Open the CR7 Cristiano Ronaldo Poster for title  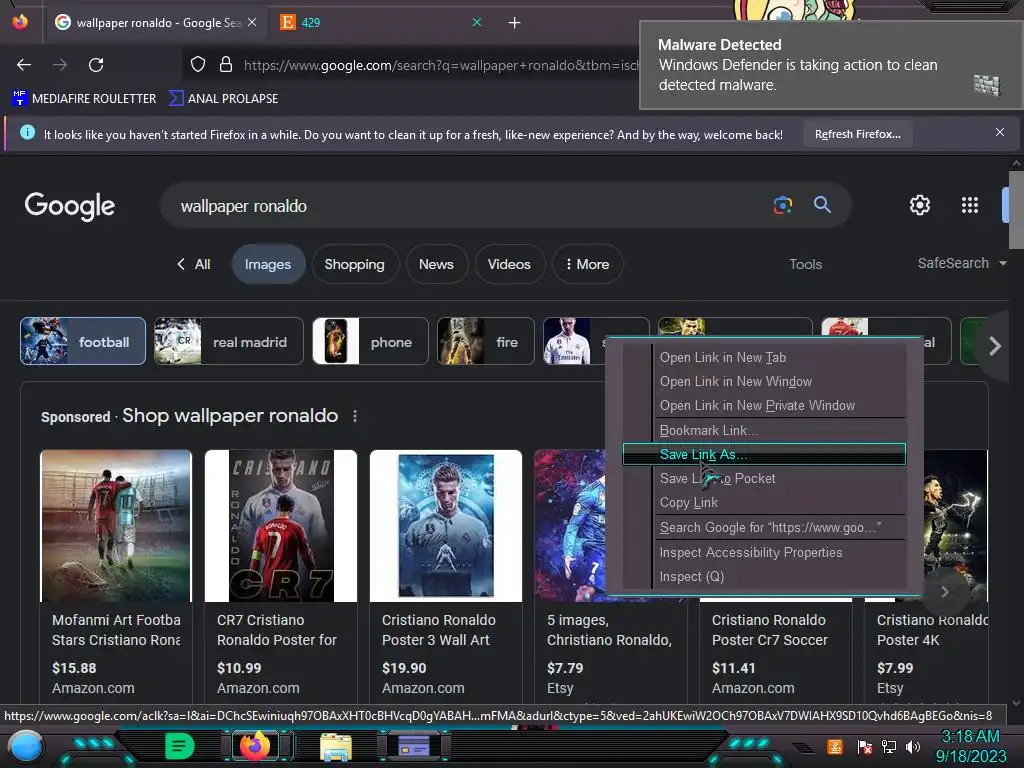pos(277,630)
